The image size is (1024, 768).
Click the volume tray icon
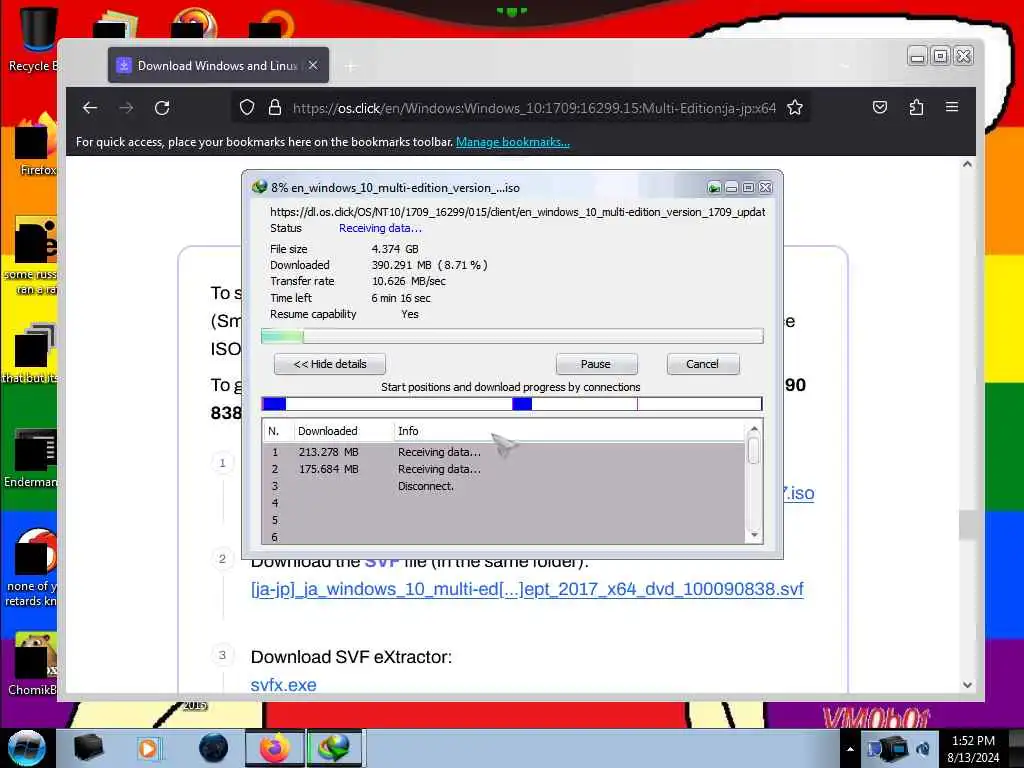(x=923, y=748)
